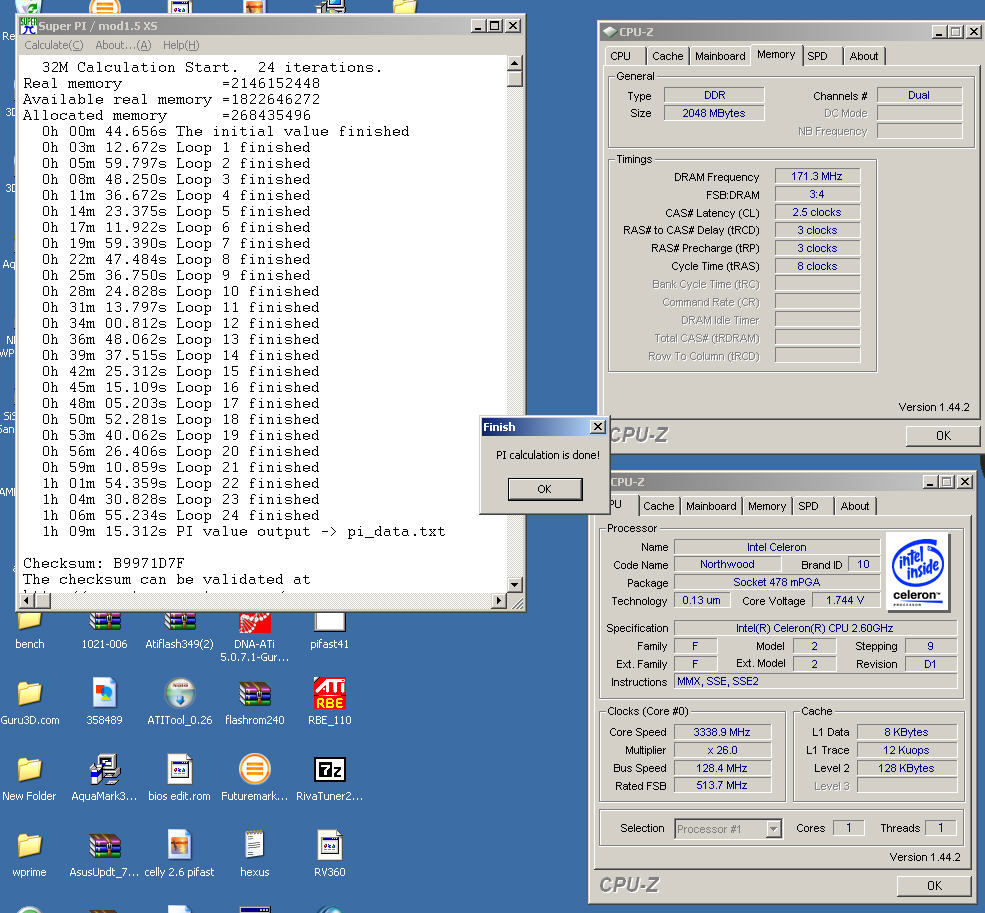985x913 pixels.
Task: Click Super PI vertical scrollbar down arrow
Action: pyautogui.click(x=514, y=584)
